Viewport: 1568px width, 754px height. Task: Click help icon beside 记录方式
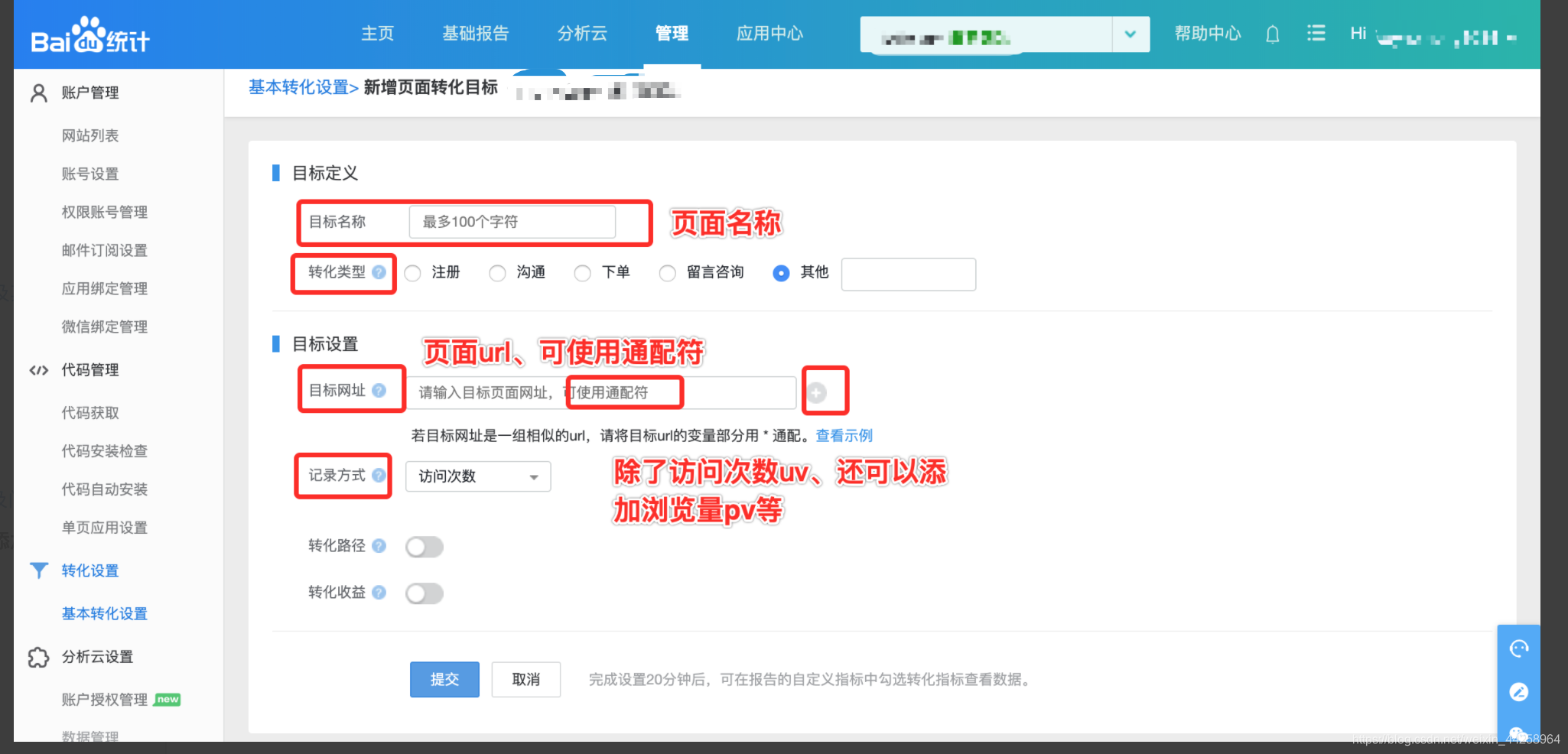pos(379,476)
